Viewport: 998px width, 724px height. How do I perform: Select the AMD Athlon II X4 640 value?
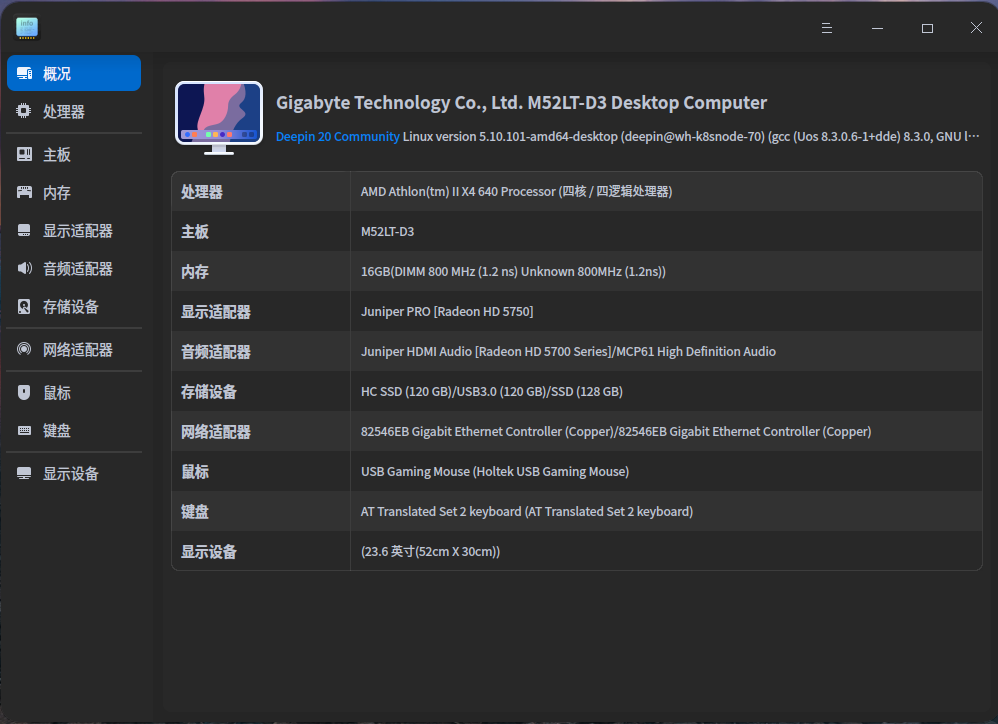pos(516,191)
